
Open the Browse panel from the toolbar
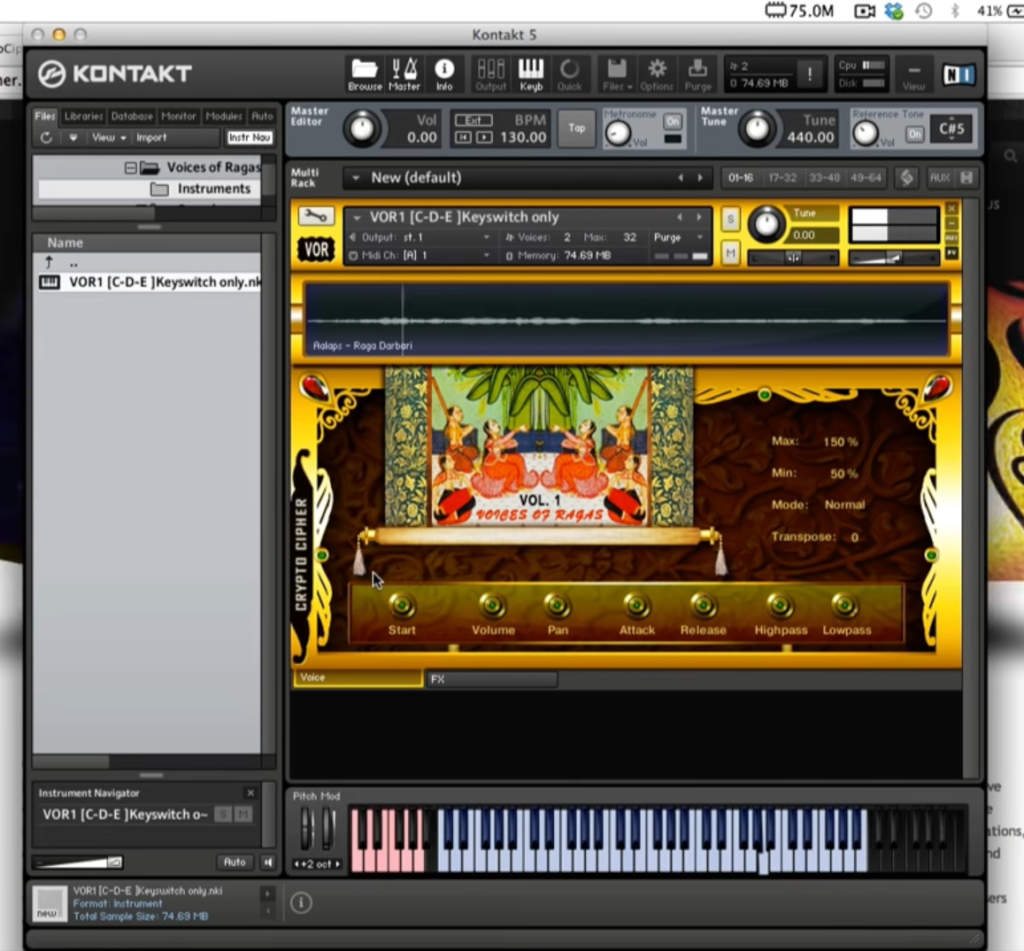(364, 74)
